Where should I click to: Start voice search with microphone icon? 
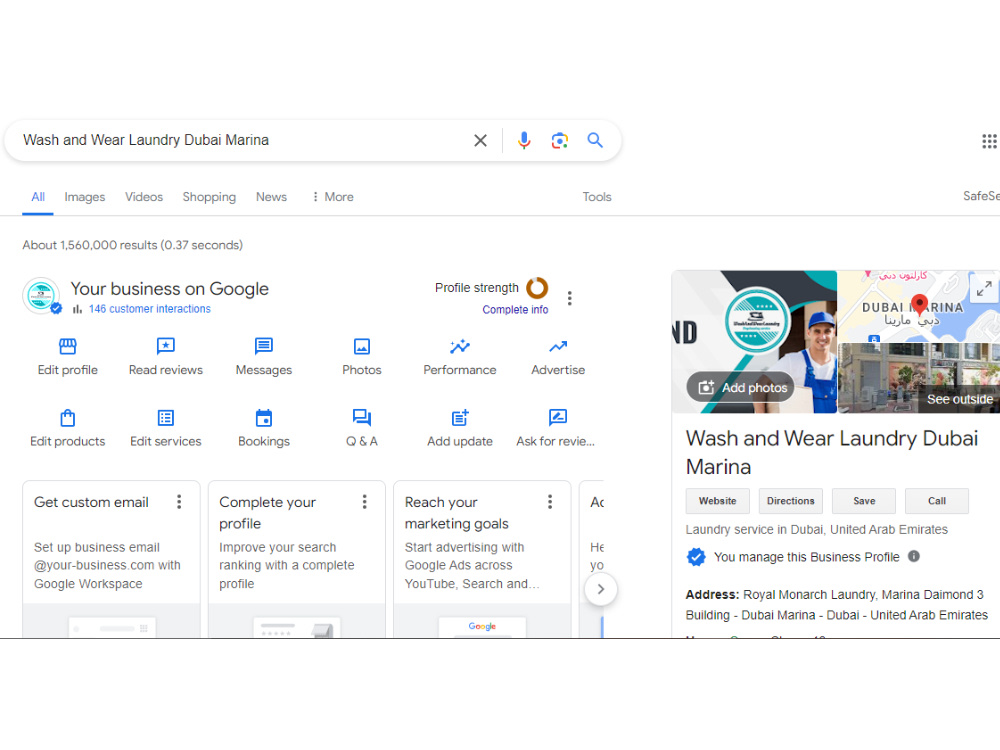[524, 140]
